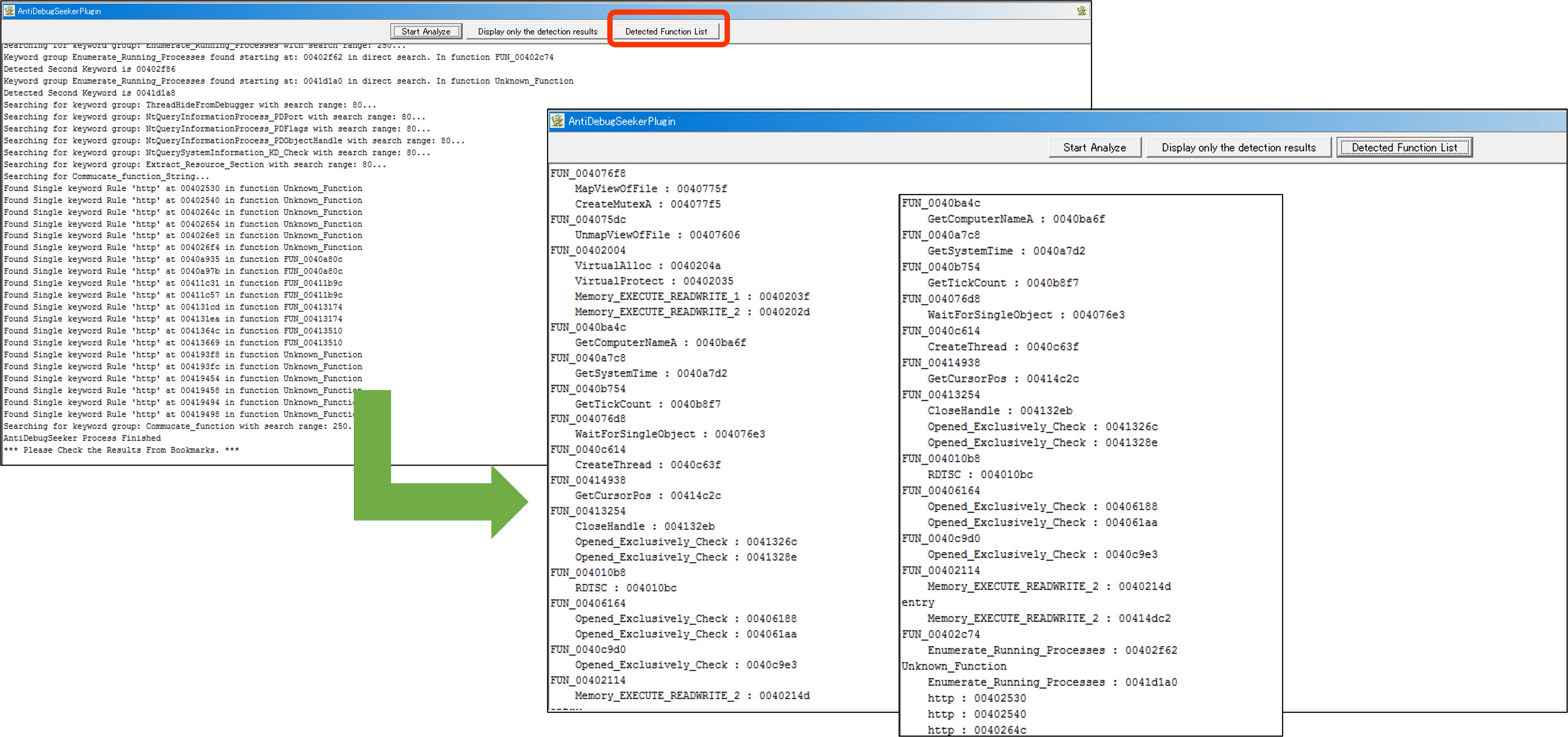The width and height of the screenshot is (1568, 737).
Task: Select FUN_004075dc in the function list
Action: tap(587, 219)
